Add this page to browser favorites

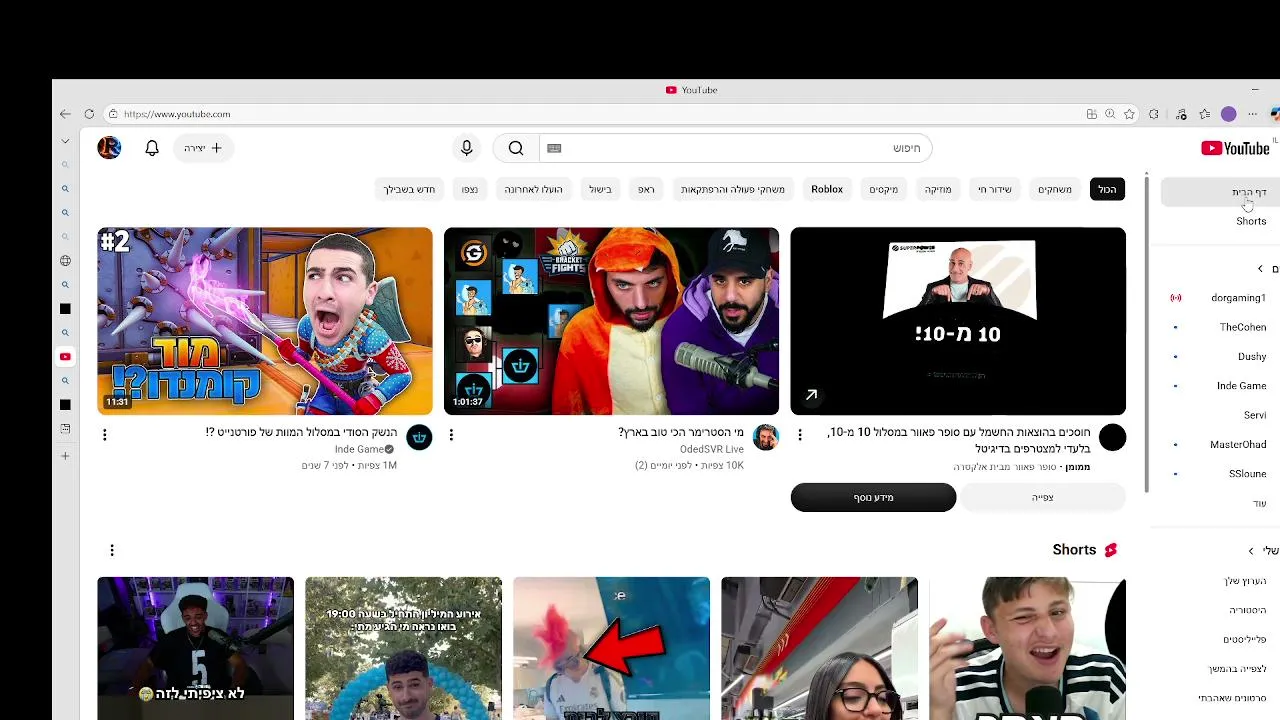pos(1129,114)
